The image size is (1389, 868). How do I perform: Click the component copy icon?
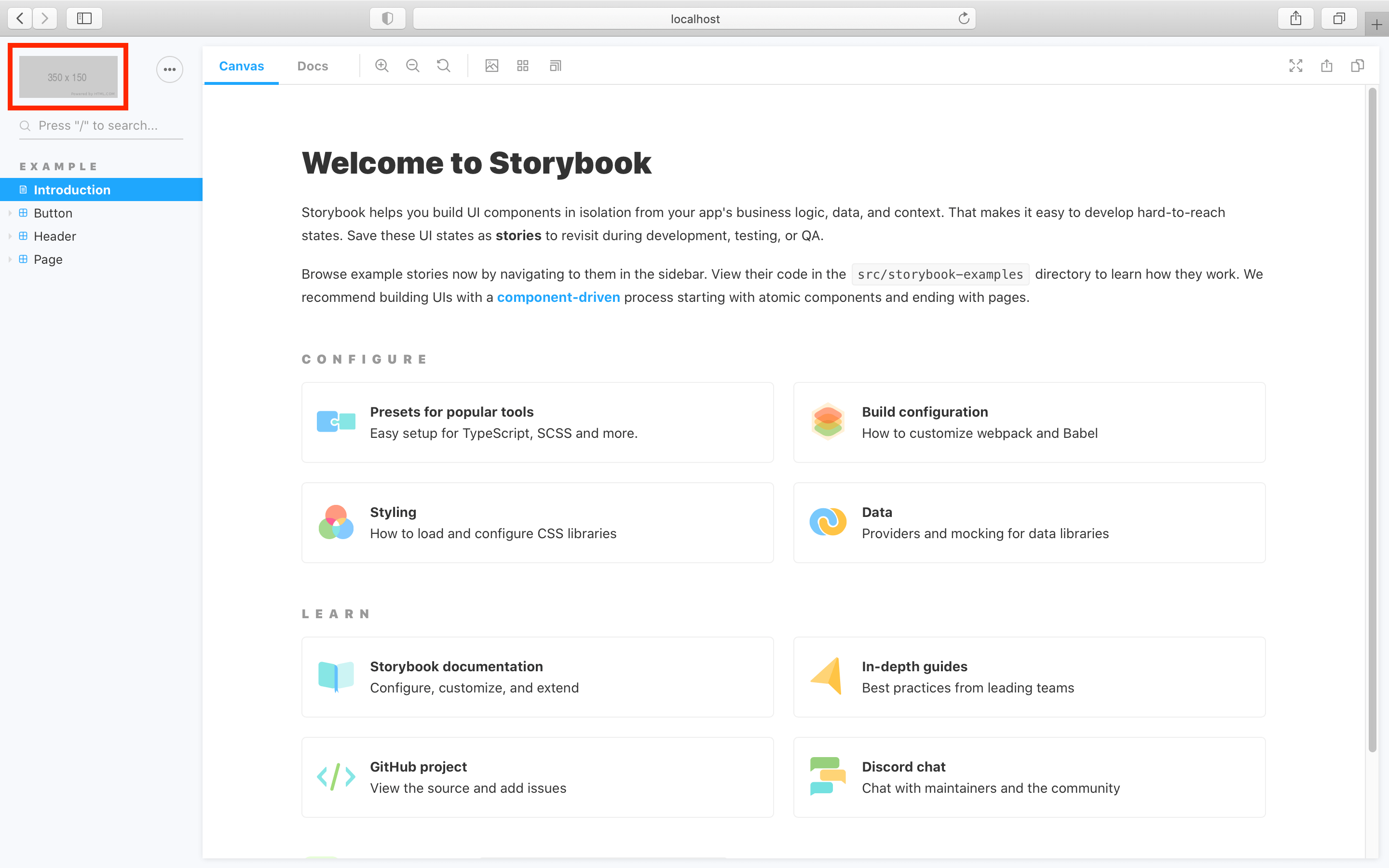(x=1358, y=65)
